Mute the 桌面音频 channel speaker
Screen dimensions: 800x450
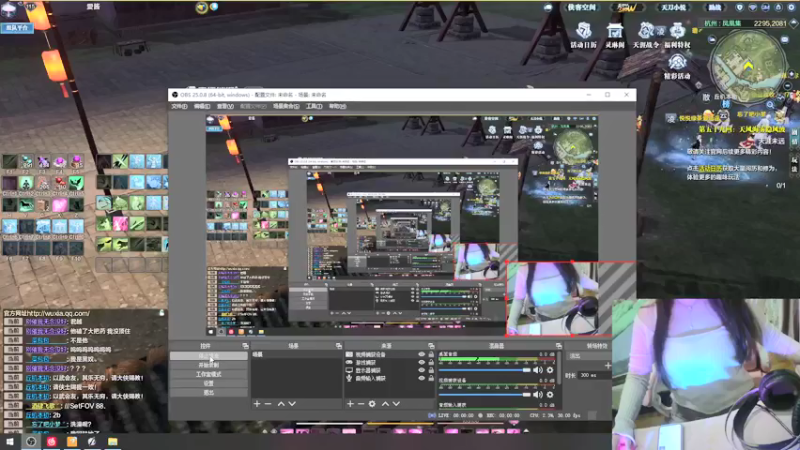(x=538, y=370)
